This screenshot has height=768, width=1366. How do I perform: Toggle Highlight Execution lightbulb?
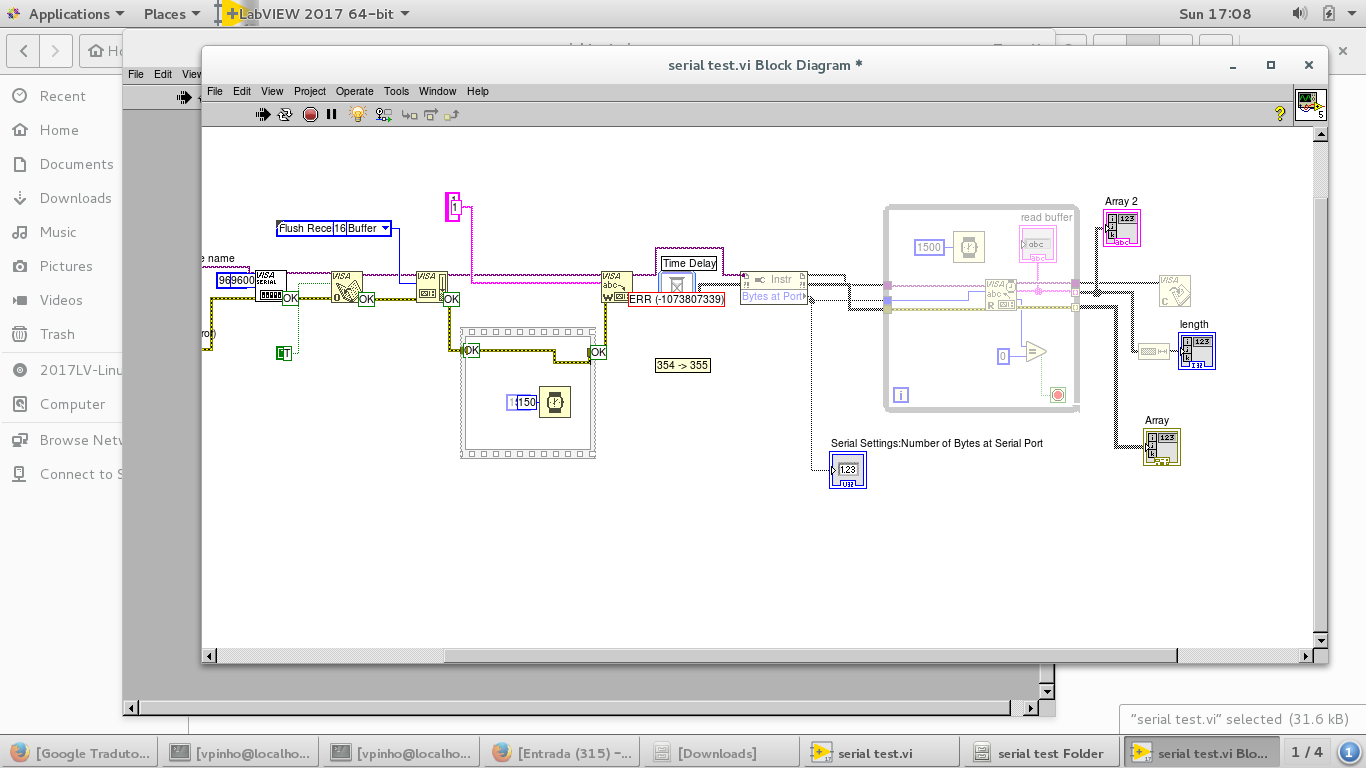(x=357, y=115)
